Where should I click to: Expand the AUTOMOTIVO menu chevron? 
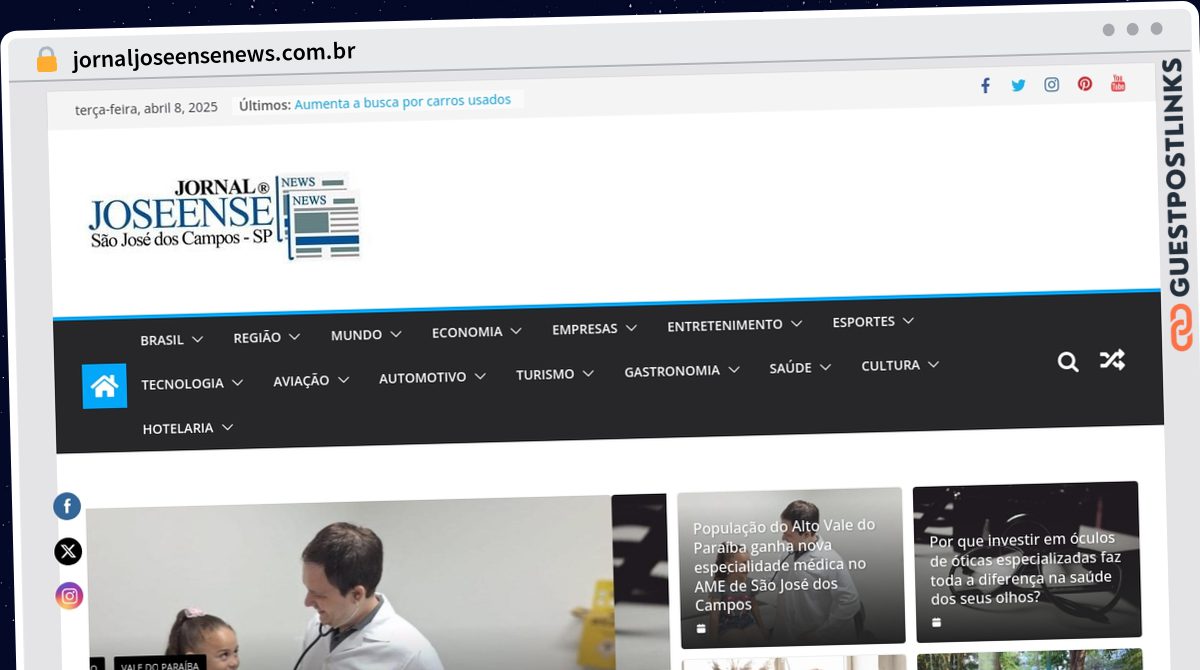tap(480, 377)
